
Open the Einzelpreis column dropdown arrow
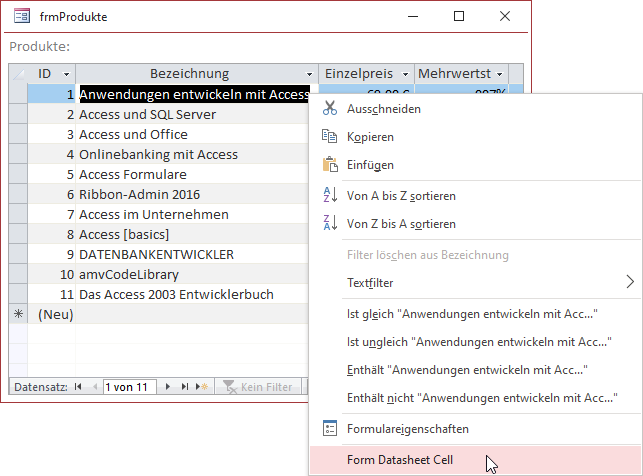point(405,74)
